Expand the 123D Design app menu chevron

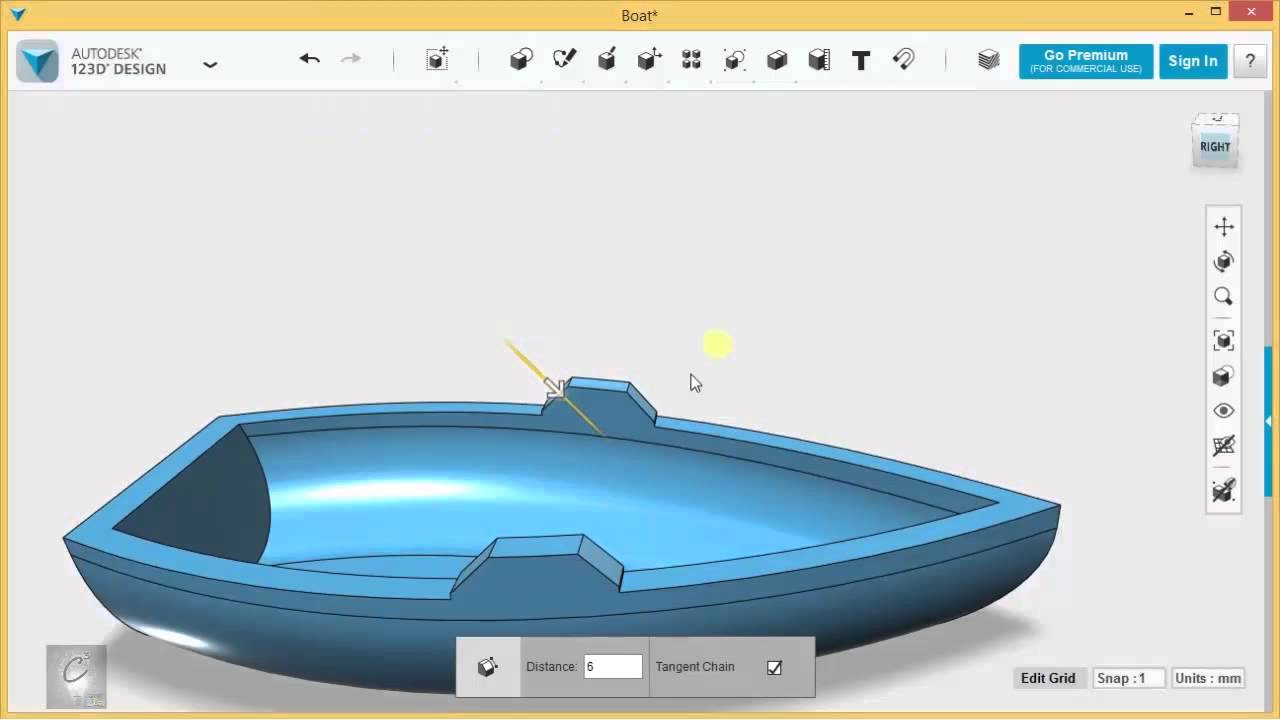(210, 63)
